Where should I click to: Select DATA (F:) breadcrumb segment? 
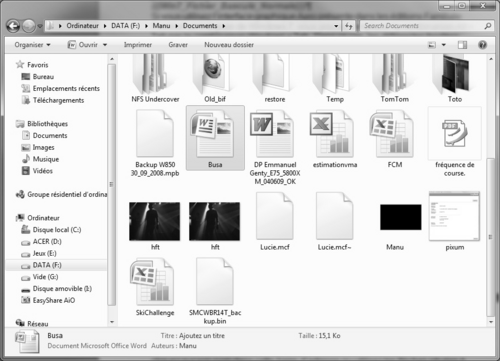[125, 26]
